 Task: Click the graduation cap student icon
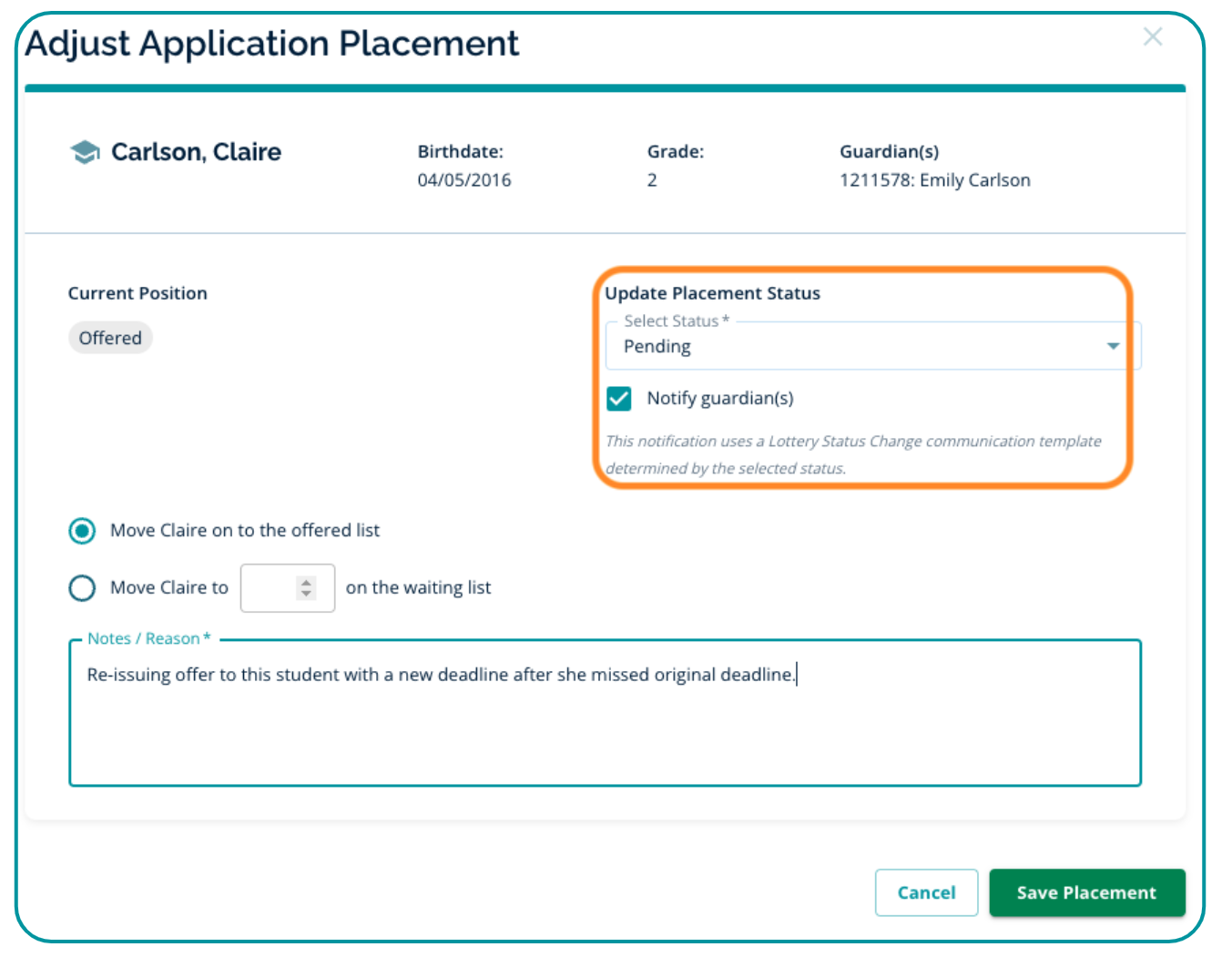tap(85, 152)
